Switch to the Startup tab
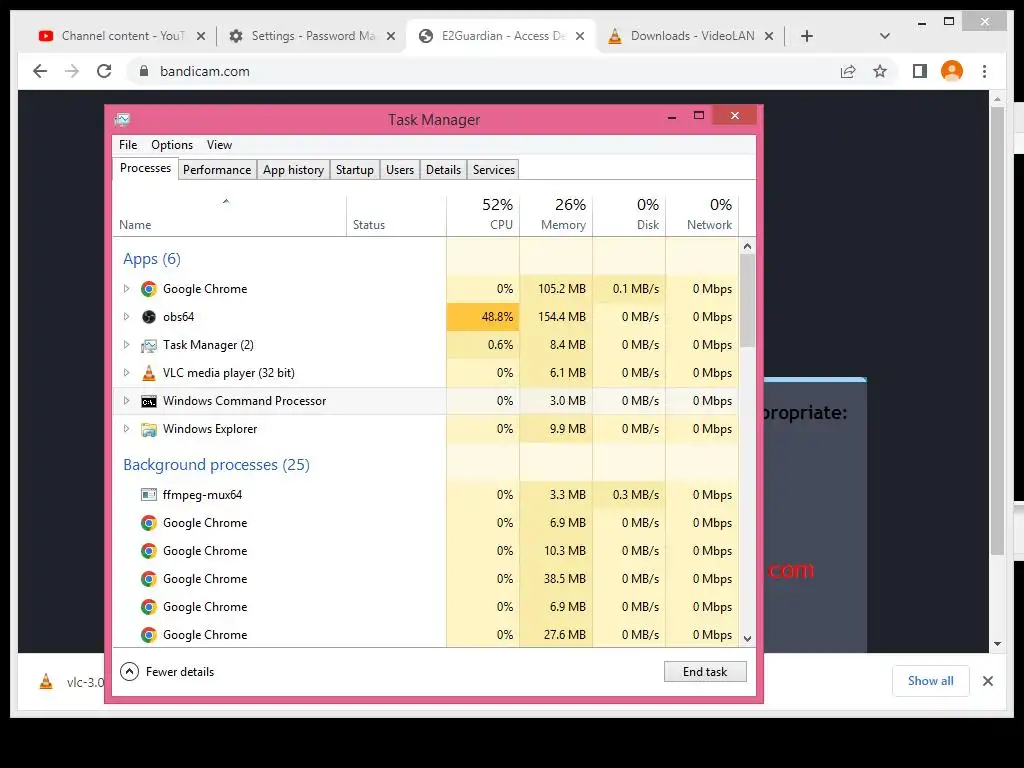1024x768 pixels. pyautogui.click(x=355, y=170)
